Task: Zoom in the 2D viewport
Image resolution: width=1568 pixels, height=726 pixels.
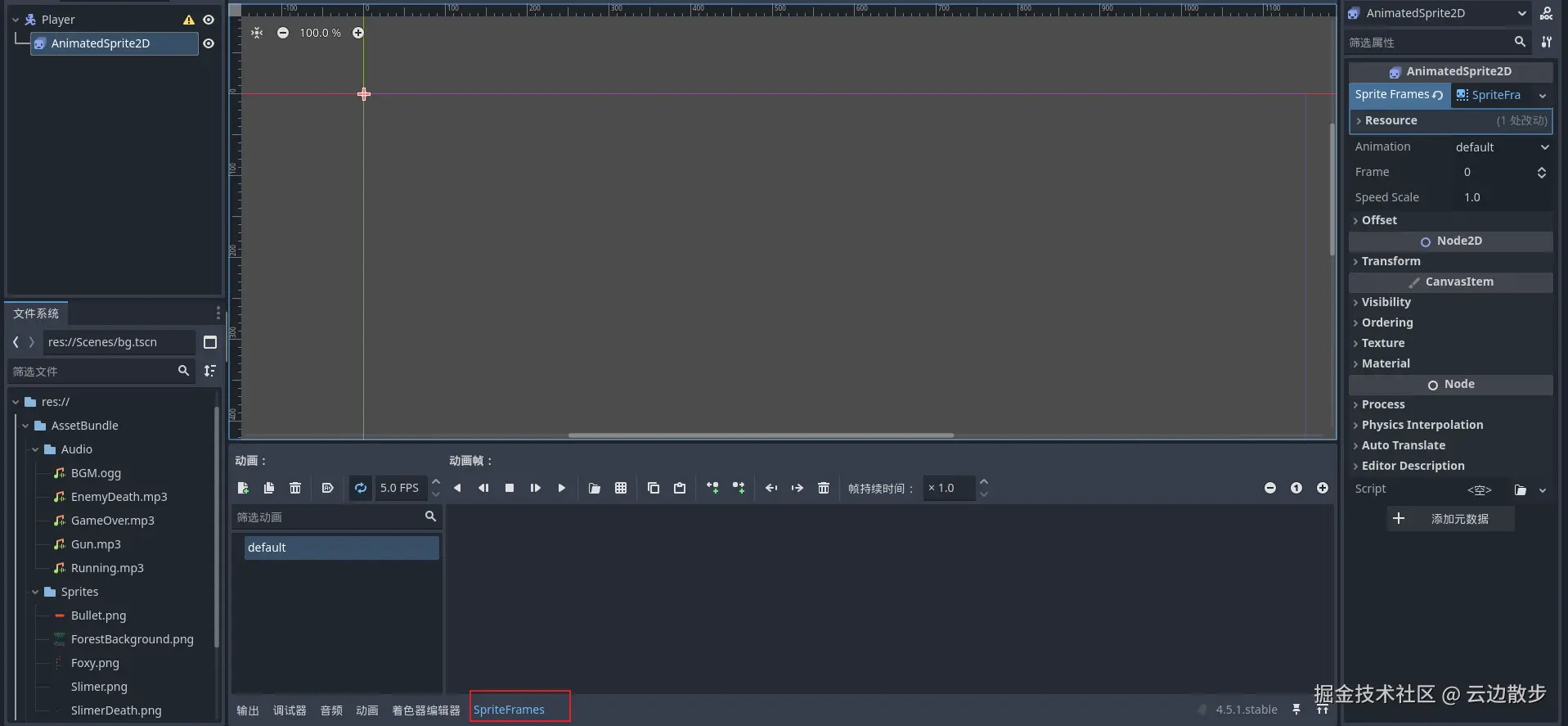Action: tap(358, 33)
